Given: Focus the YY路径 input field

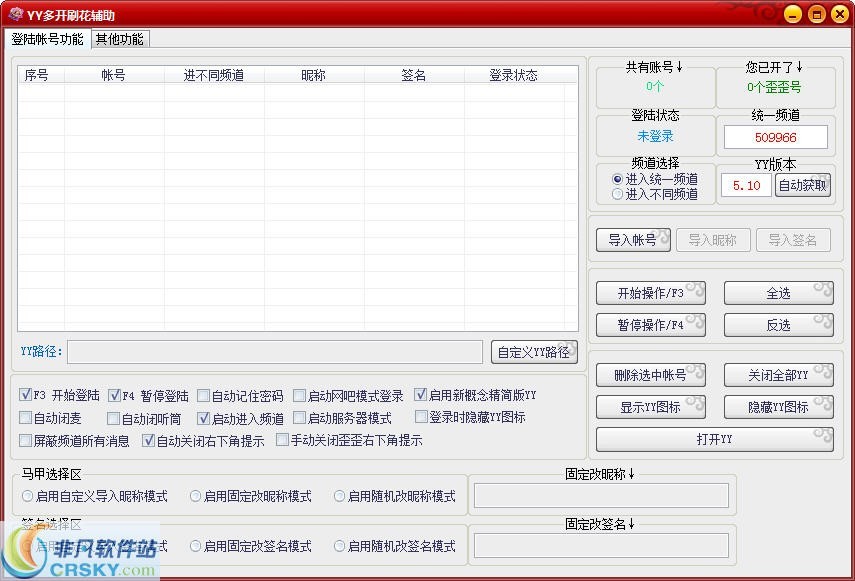Looking at the screenshot, I should [275, 352].
